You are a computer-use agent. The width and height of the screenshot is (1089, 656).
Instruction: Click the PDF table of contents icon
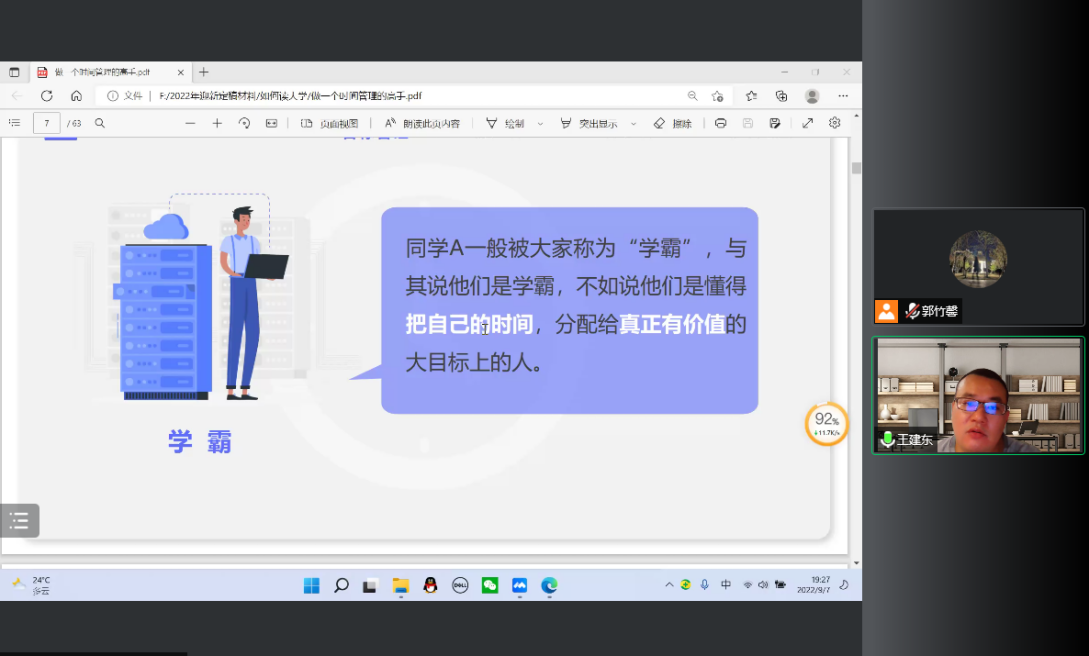14,123
